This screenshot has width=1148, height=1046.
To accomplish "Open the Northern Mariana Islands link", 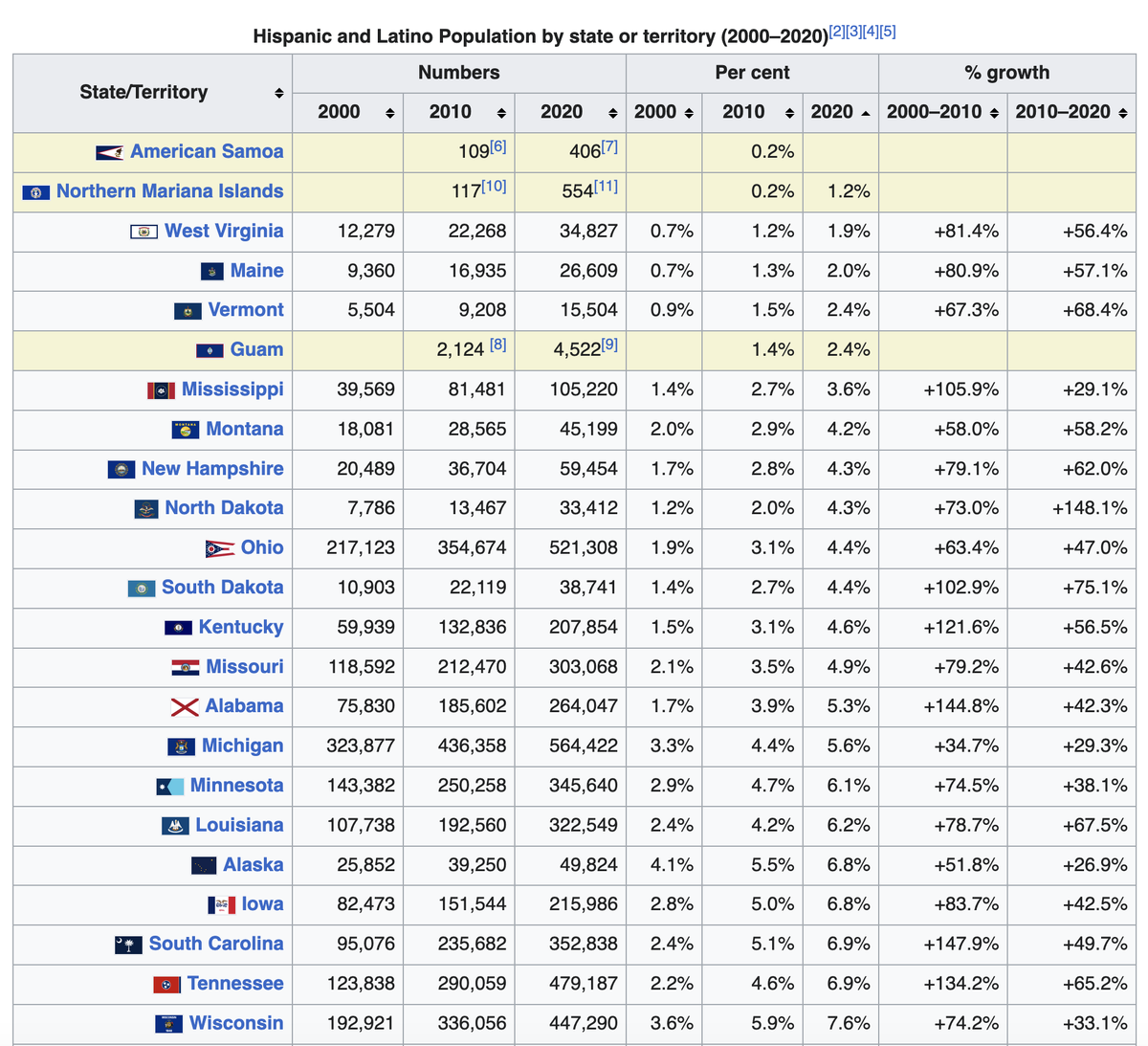I will coord(169,191).
